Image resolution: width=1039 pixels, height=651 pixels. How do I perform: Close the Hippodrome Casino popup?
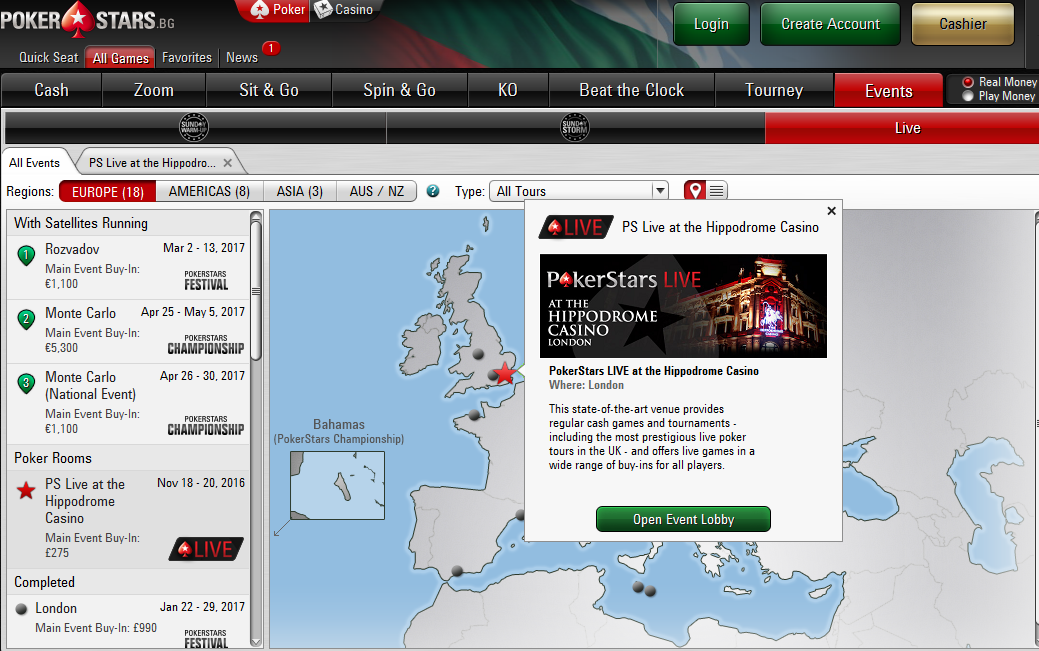click(x=832, y=211)
